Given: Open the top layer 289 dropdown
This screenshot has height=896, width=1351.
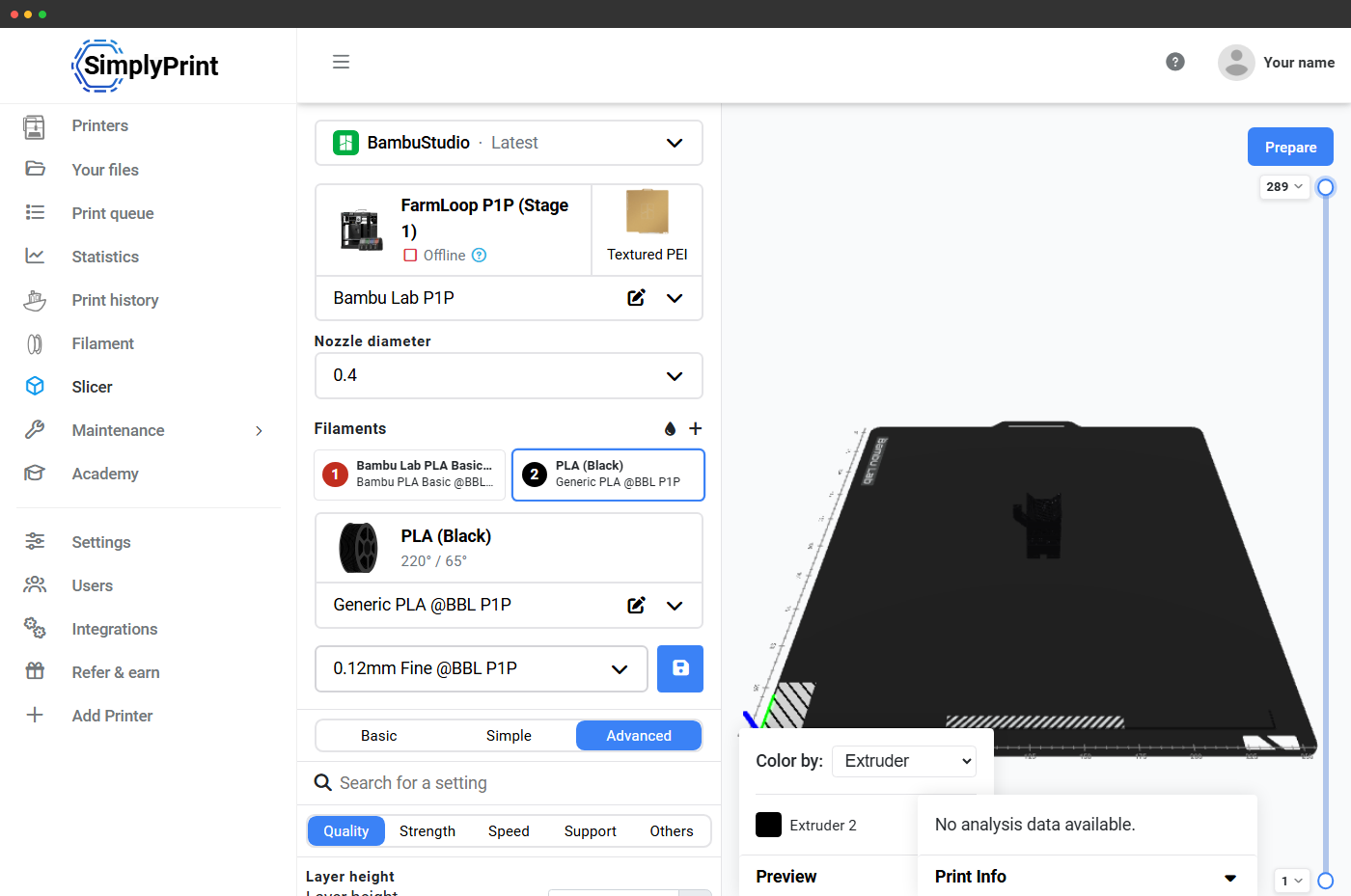Looking at the screenshot, I should pyautogui.click(x=1284, y=187).
